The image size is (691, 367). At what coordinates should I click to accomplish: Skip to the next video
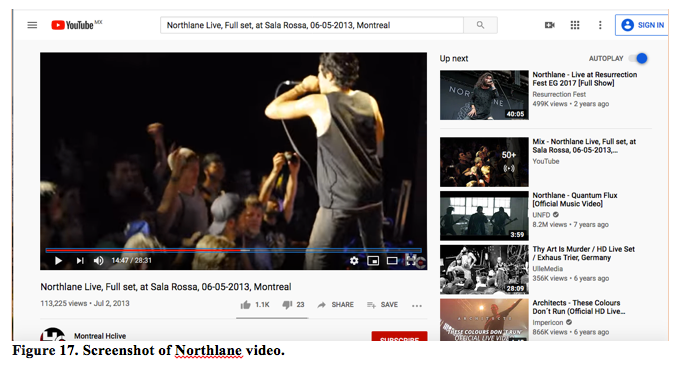[79, 260]
